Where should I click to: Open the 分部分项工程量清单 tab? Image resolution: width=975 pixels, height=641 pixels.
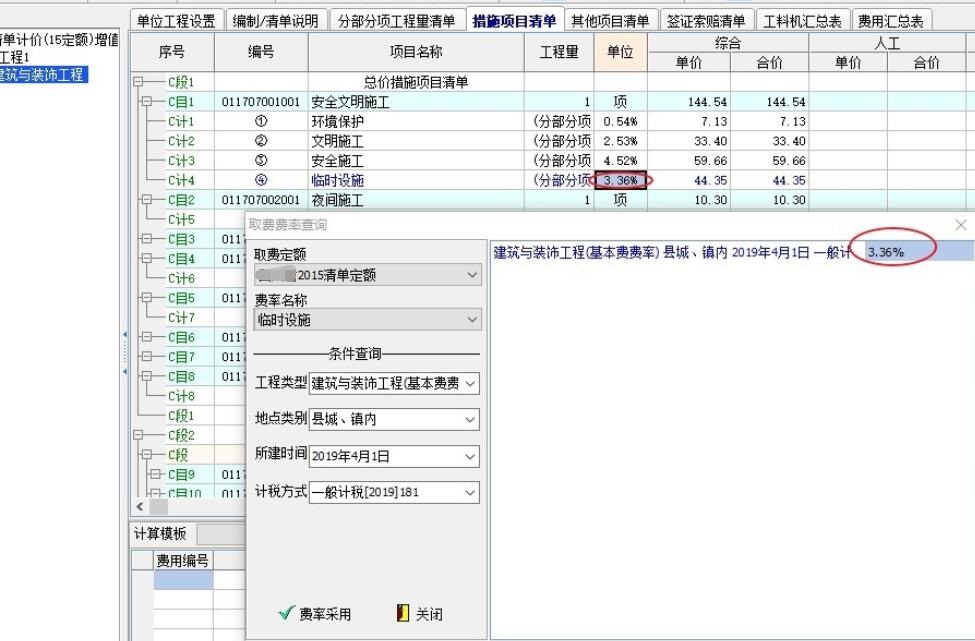(x=396, y=21)
